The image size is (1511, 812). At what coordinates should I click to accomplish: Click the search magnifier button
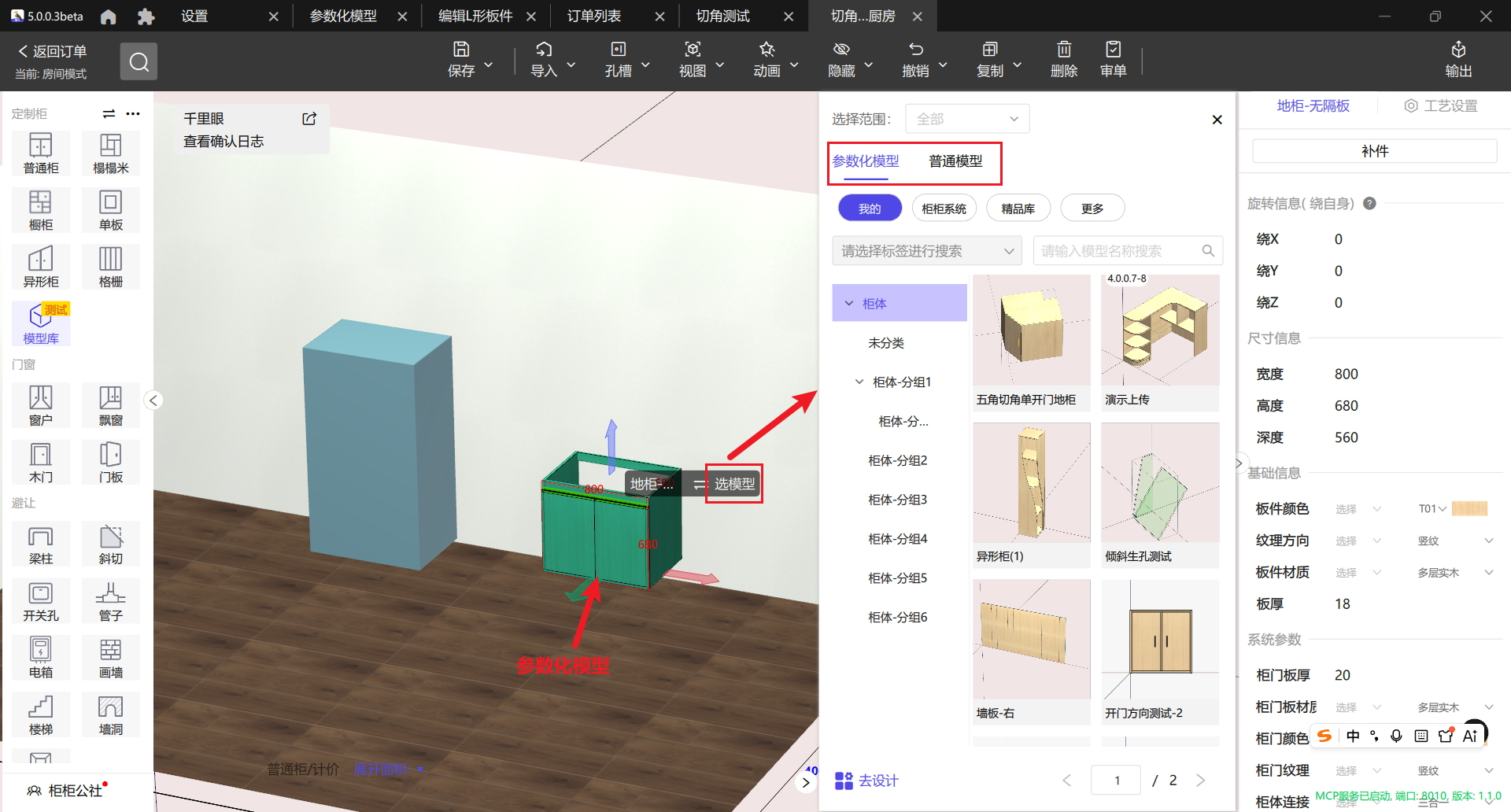(139, 61)
